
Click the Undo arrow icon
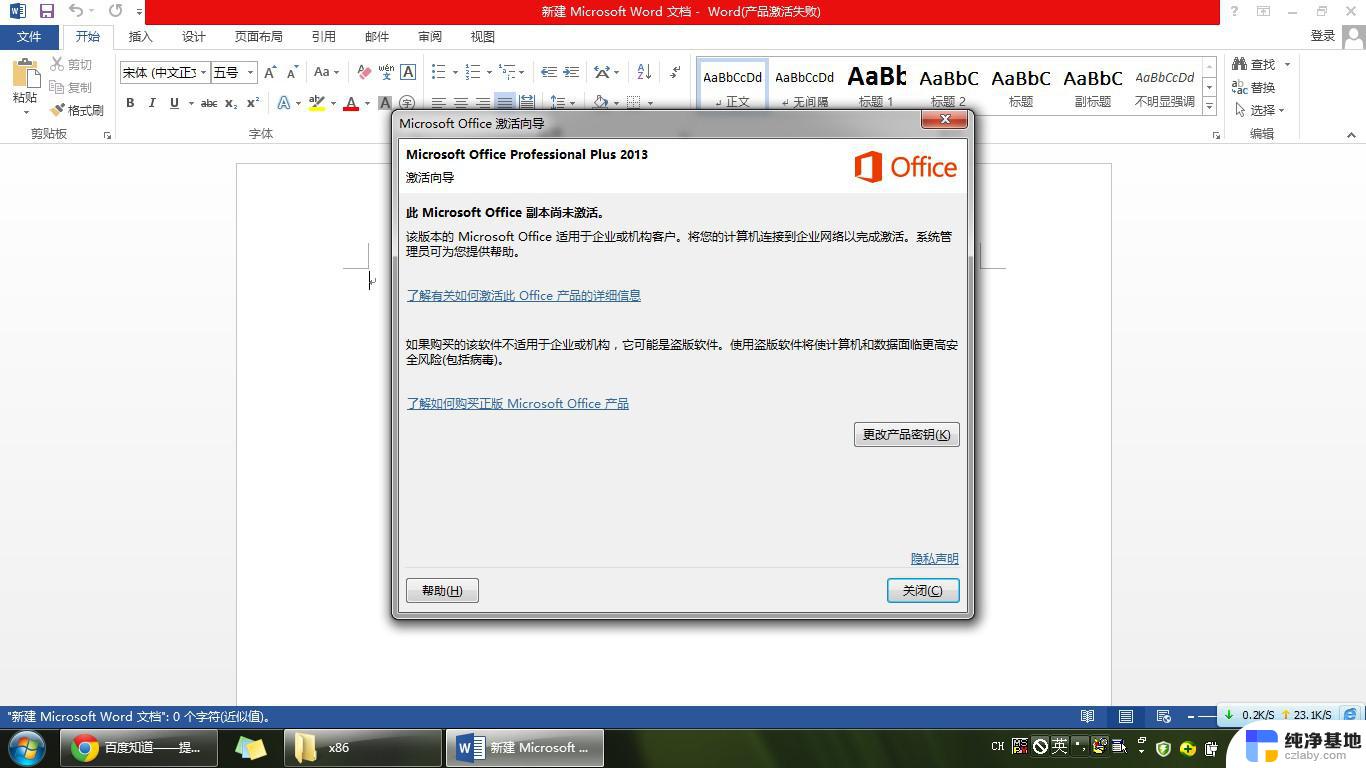(76, 11)
